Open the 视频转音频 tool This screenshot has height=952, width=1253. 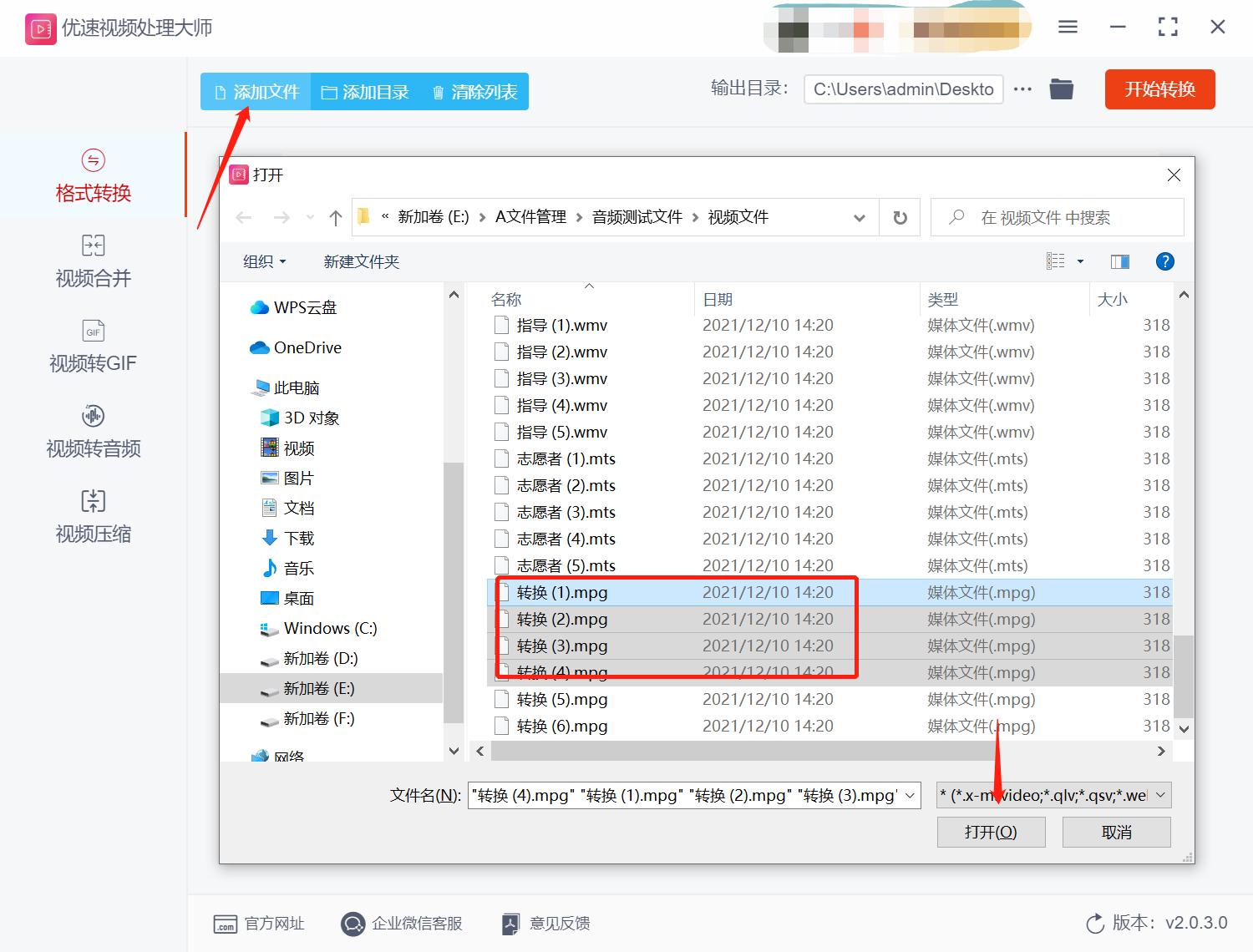coord(92,431)
